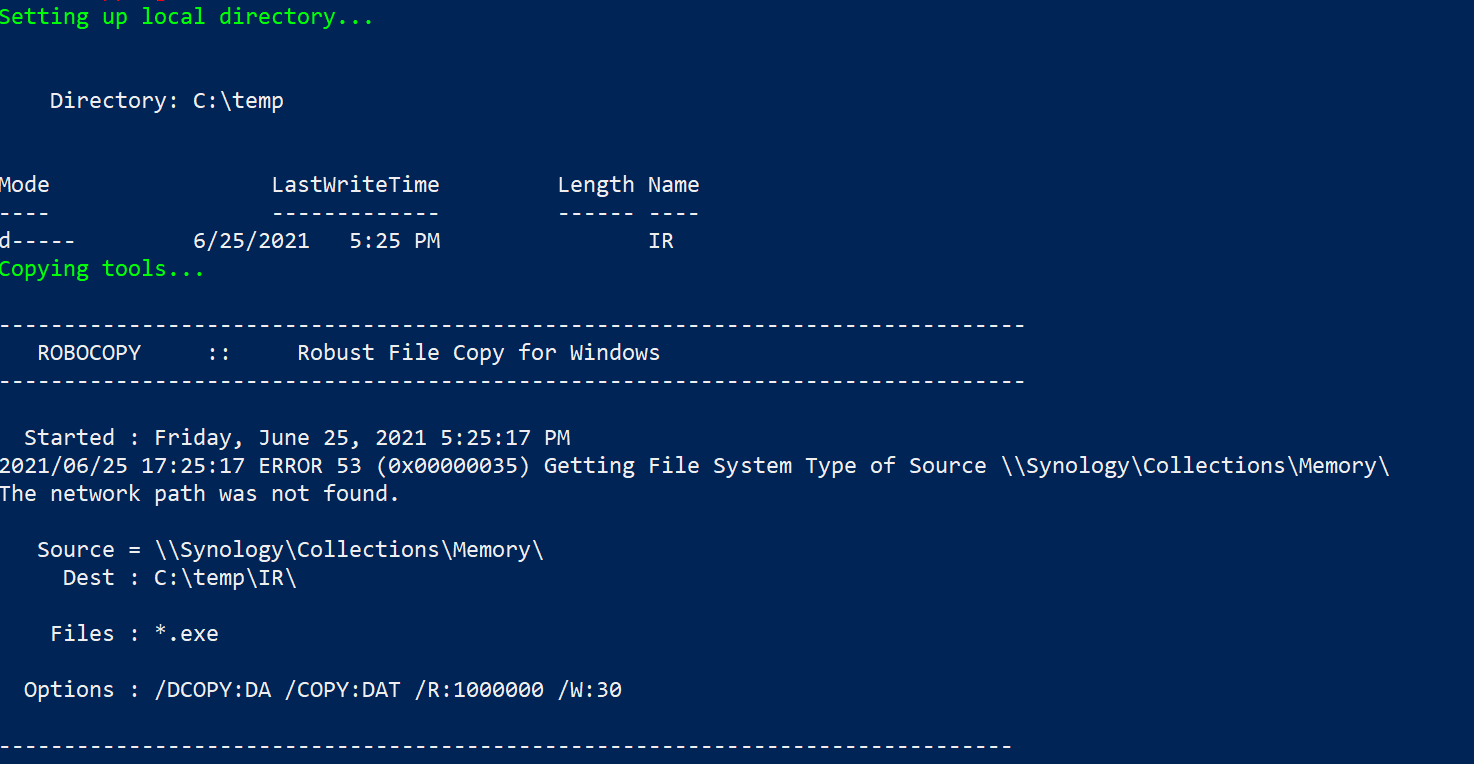Click the 'ROBOCOPY' heading text

point(89,353)
